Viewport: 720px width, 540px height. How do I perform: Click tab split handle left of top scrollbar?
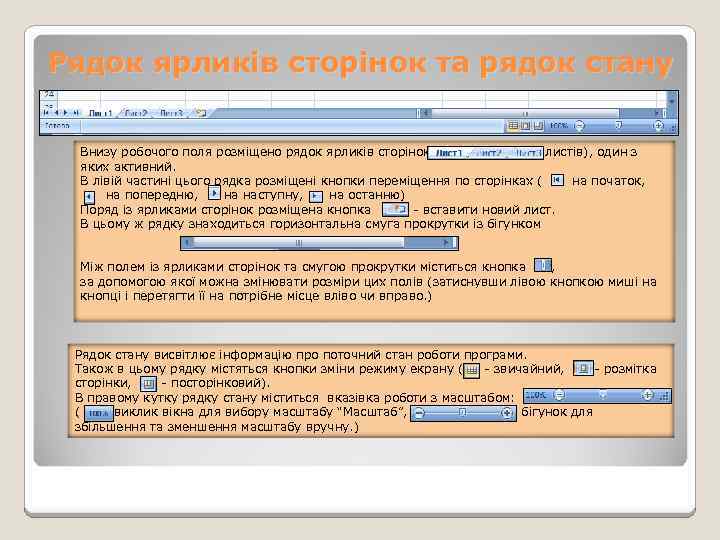[x=418, y=113]
